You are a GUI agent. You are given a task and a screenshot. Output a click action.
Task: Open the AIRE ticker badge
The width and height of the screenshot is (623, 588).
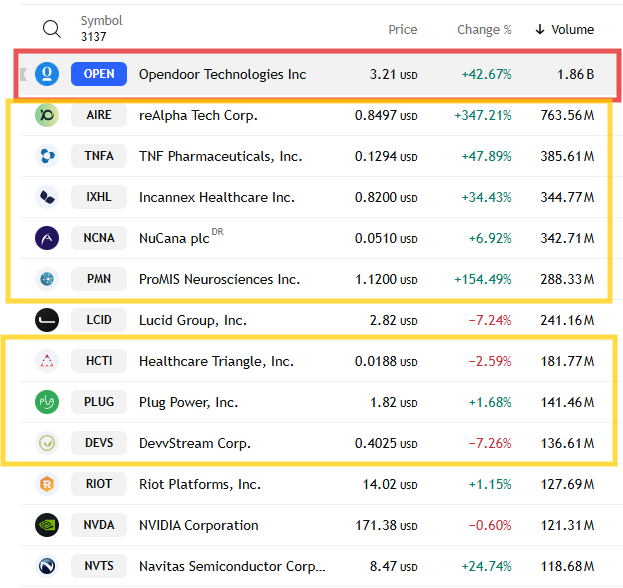coord(99,115)
